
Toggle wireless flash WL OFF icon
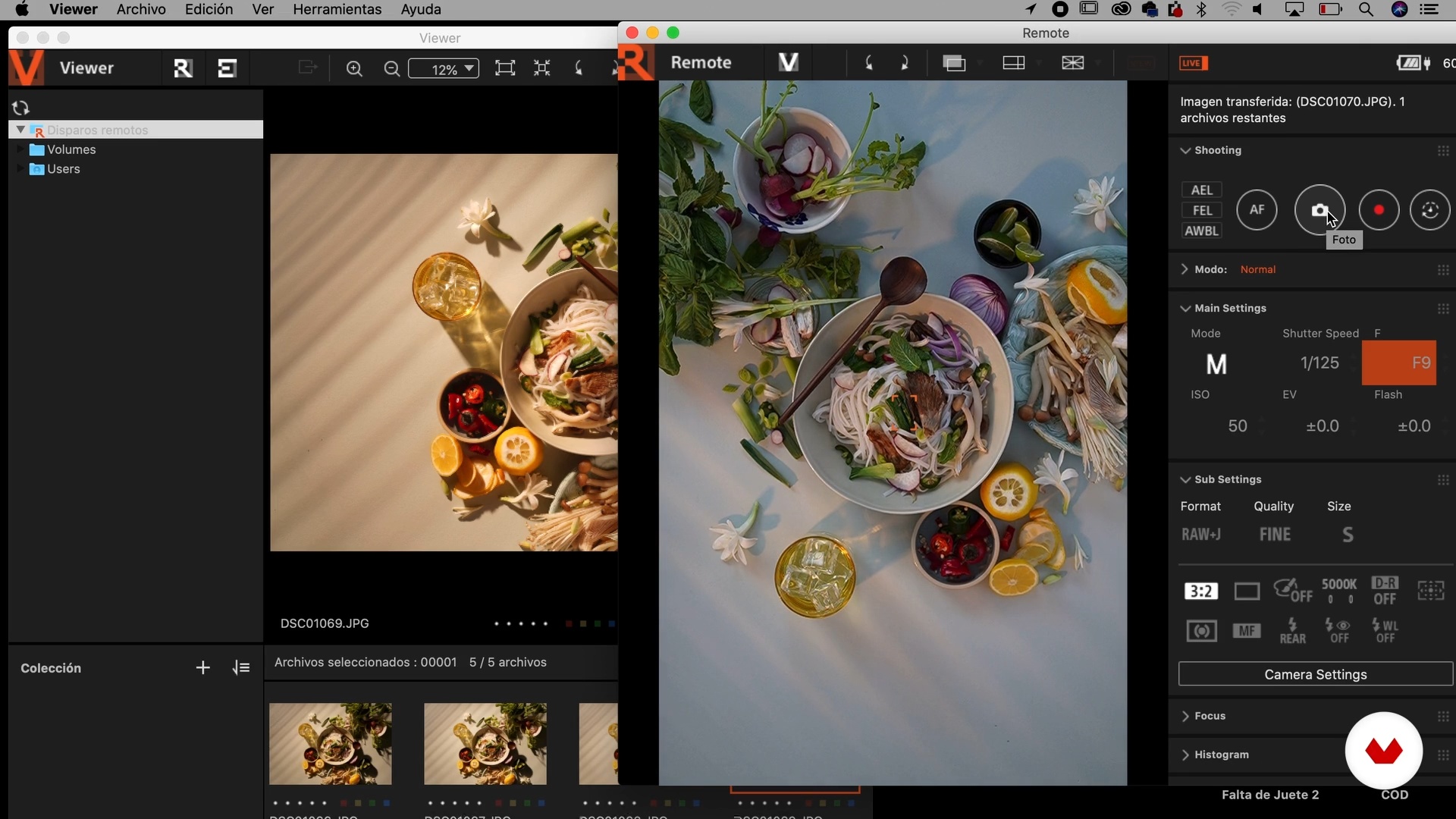coord(1385,631)
